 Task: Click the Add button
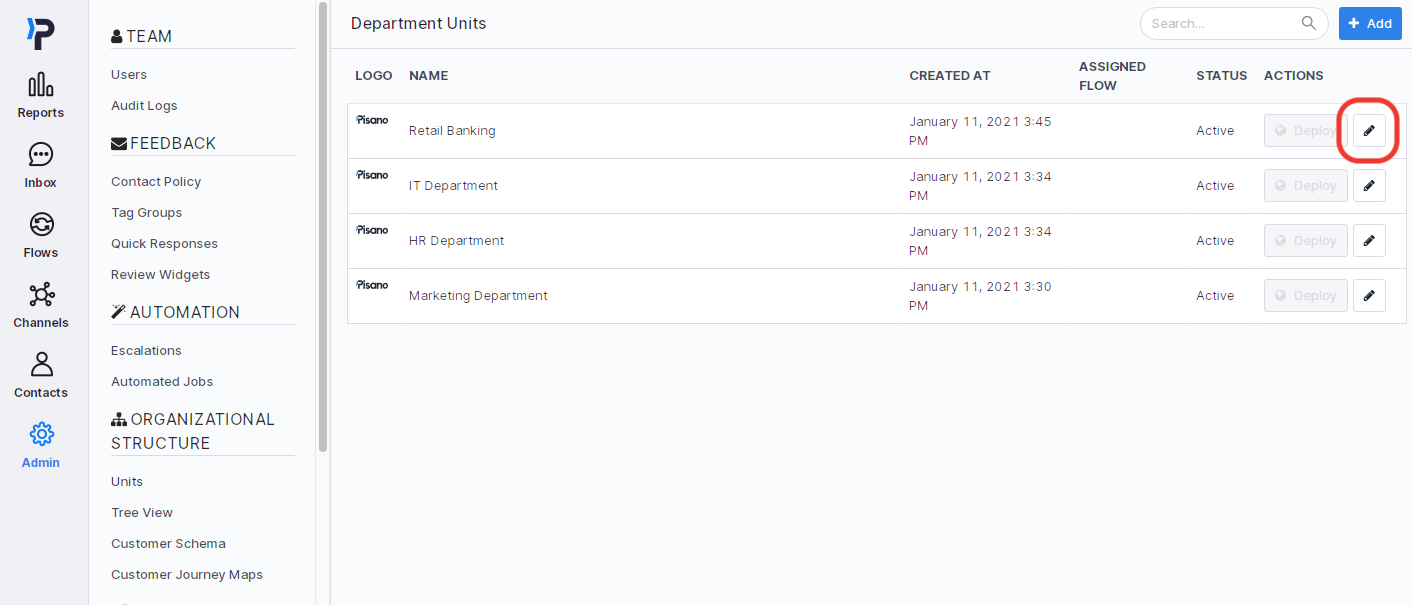[x=1370, y=22]
